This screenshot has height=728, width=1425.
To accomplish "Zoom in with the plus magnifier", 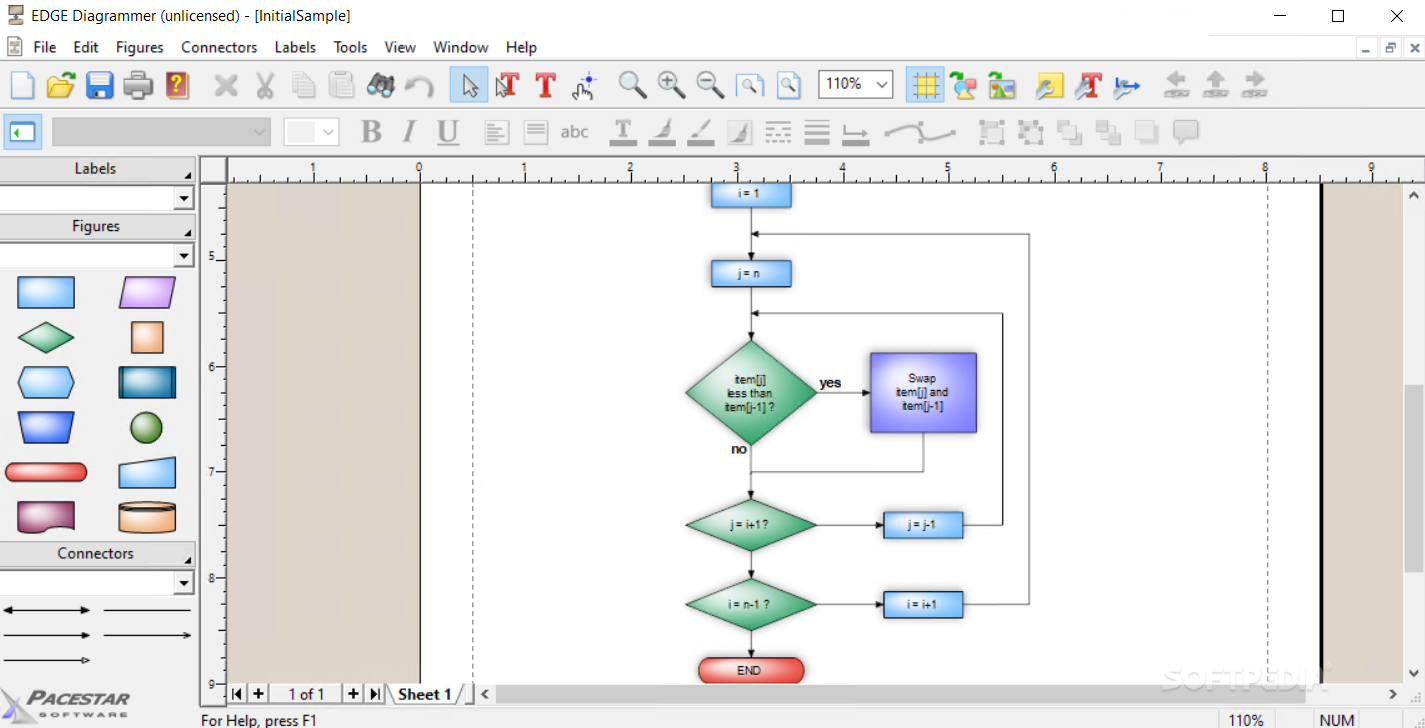I will pos(671,85).
